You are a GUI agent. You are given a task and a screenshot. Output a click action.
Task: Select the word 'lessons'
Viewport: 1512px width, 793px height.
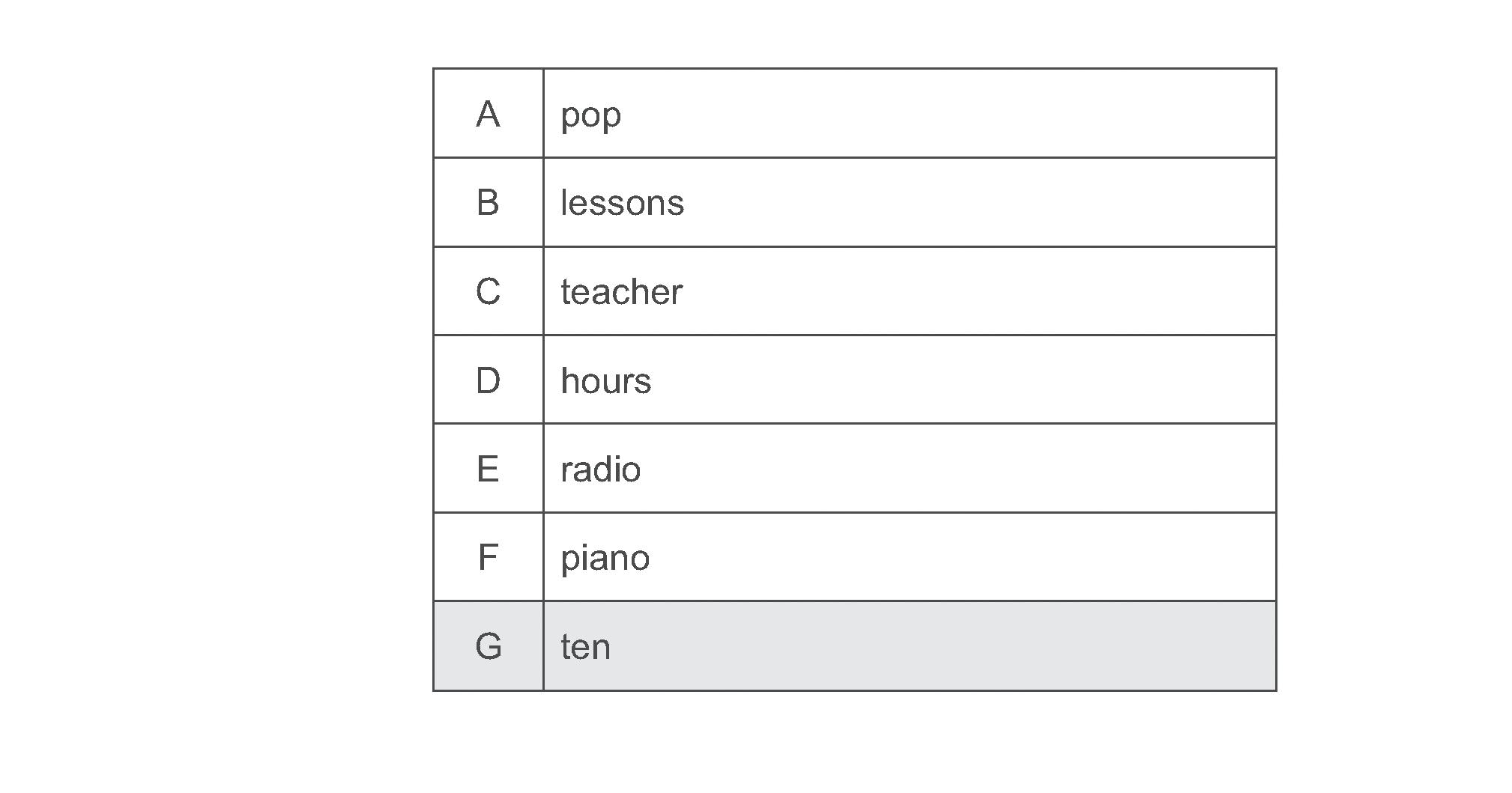click(x=622, y=203)
